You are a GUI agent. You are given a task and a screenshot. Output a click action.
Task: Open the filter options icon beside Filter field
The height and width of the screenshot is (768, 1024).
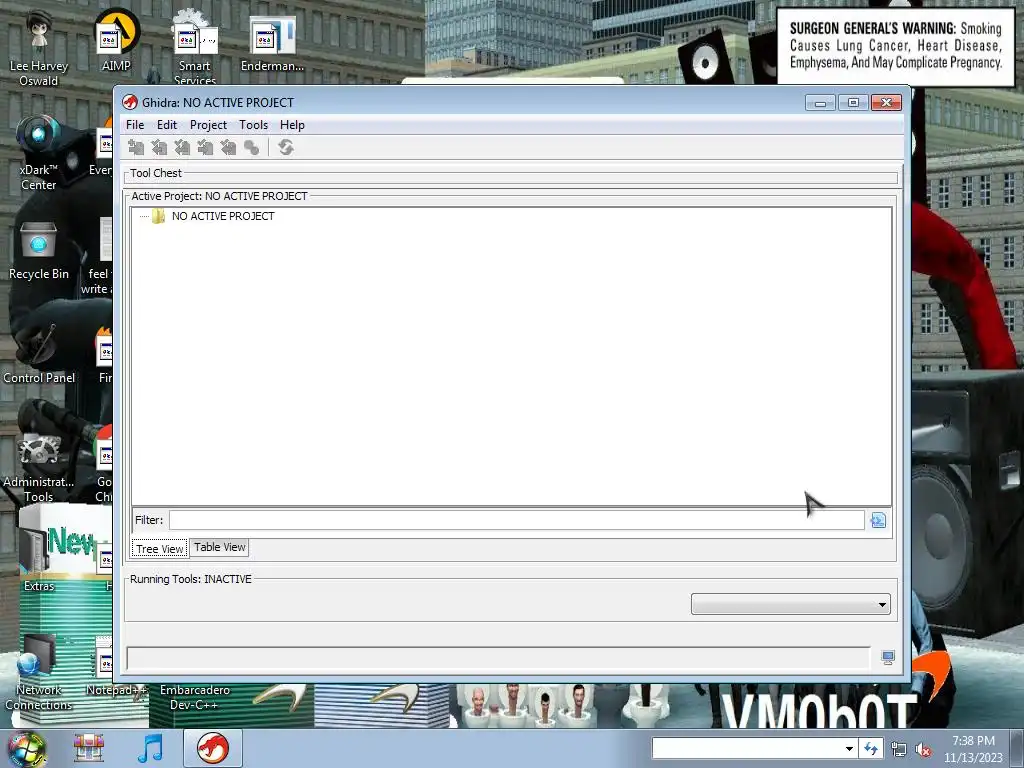point(878,520)
